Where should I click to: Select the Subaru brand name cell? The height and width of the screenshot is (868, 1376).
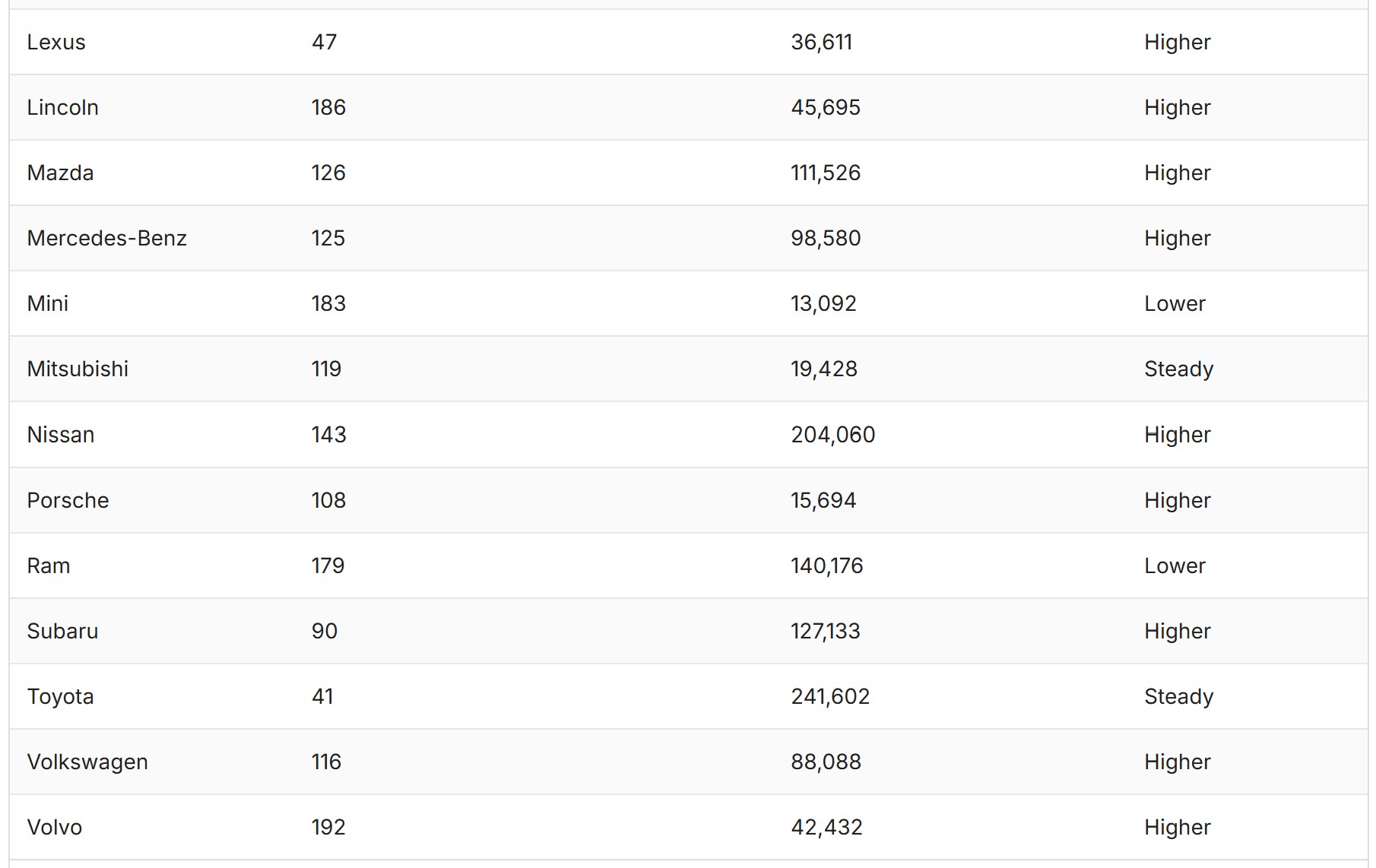(62, 631)
